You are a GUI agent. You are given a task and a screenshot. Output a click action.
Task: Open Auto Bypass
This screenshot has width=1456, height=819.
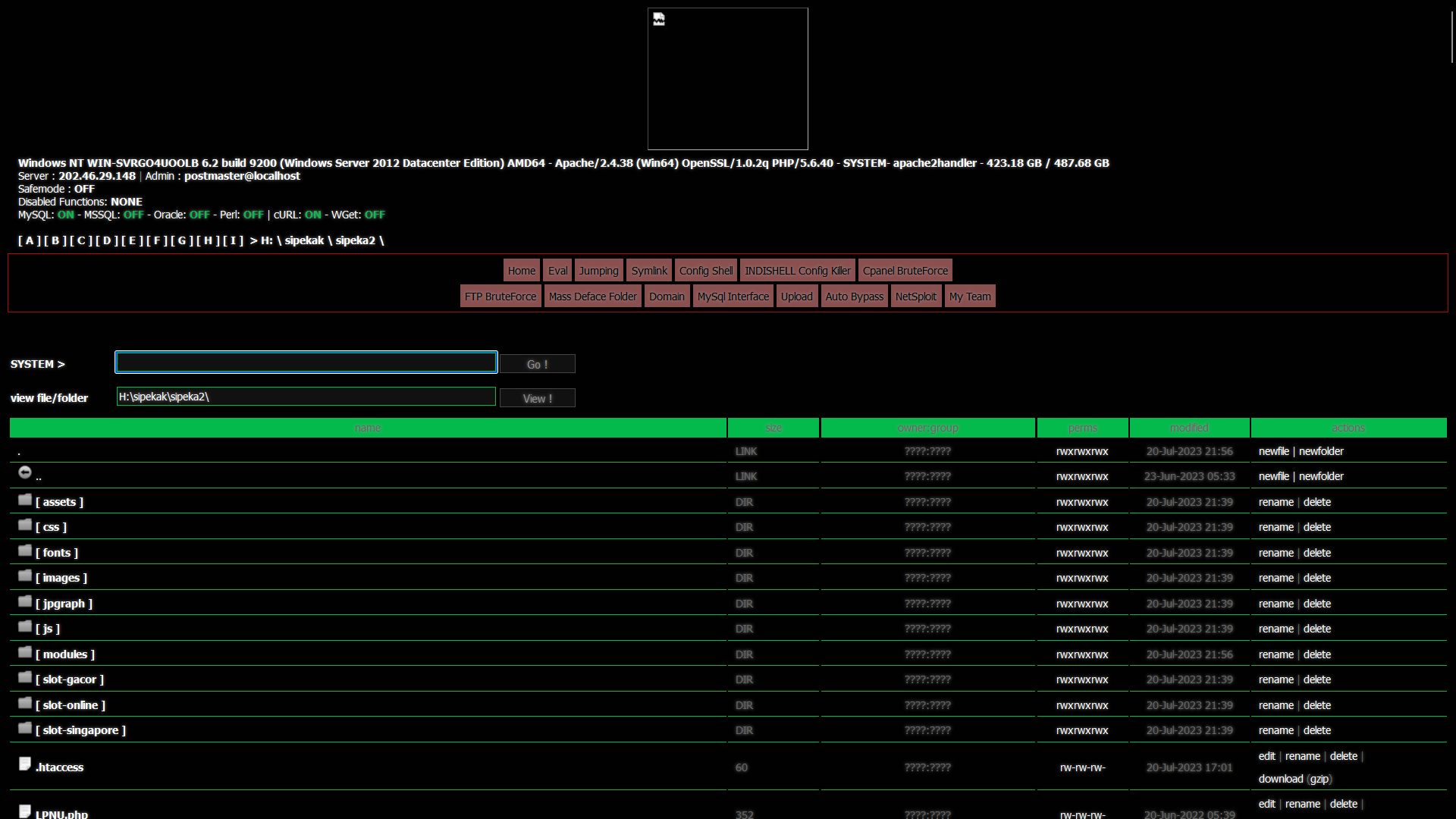click(855, 297)
